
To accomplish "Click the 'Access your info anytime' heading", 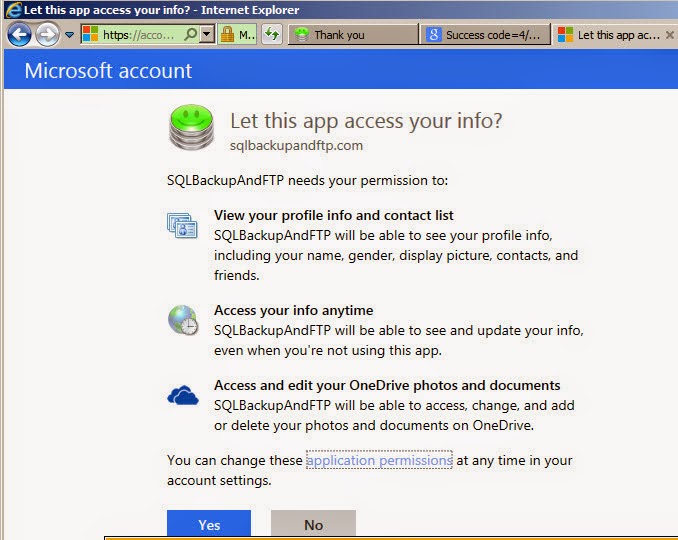I will (x=294, y=310).
